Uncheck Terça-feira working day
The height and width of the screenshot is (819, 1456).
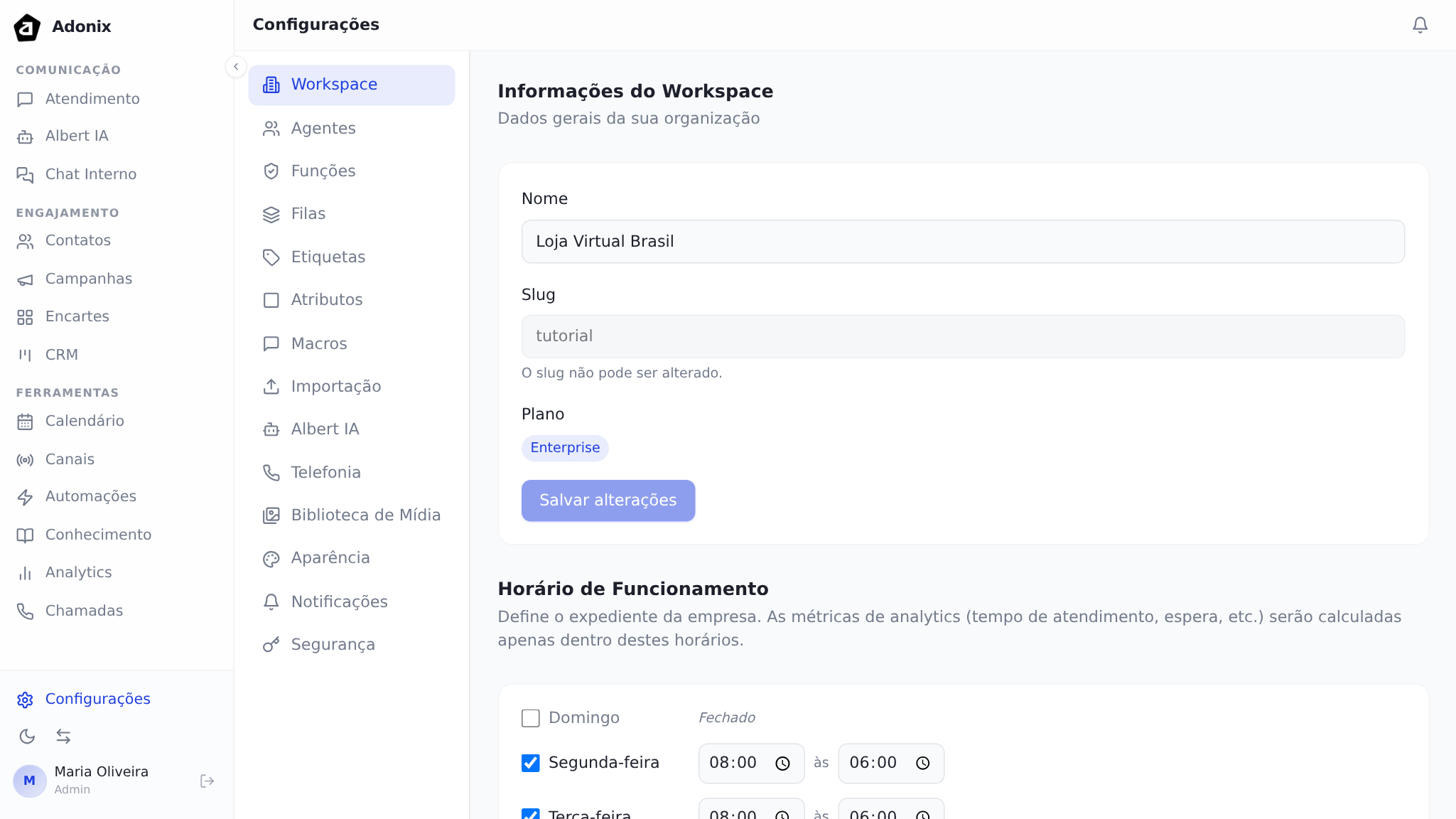(x=530, y=814)
